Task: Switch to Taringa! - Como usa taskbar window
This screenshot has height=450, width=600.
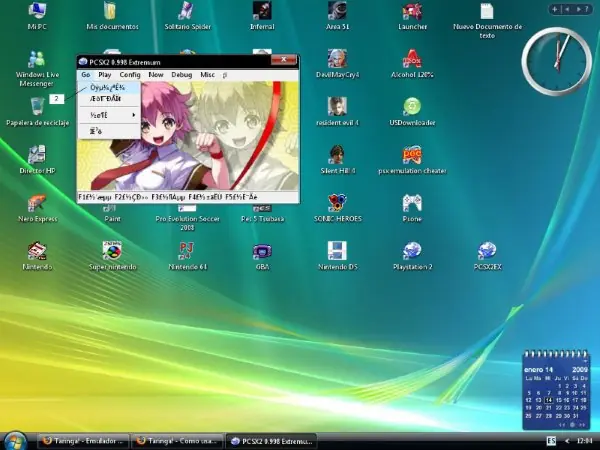Action: [177, 441]
